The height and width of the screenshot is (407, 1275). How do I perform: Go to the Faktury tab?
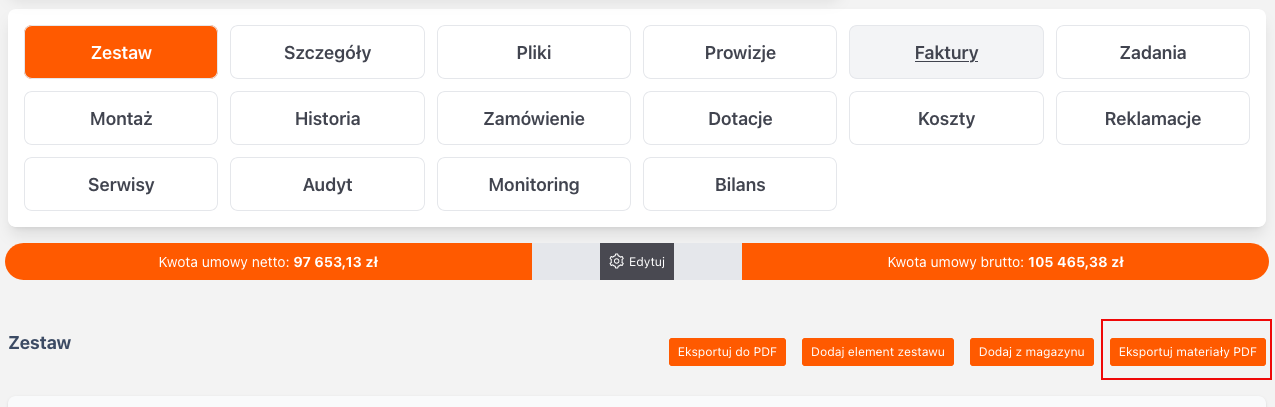click(x=946, y=52)
